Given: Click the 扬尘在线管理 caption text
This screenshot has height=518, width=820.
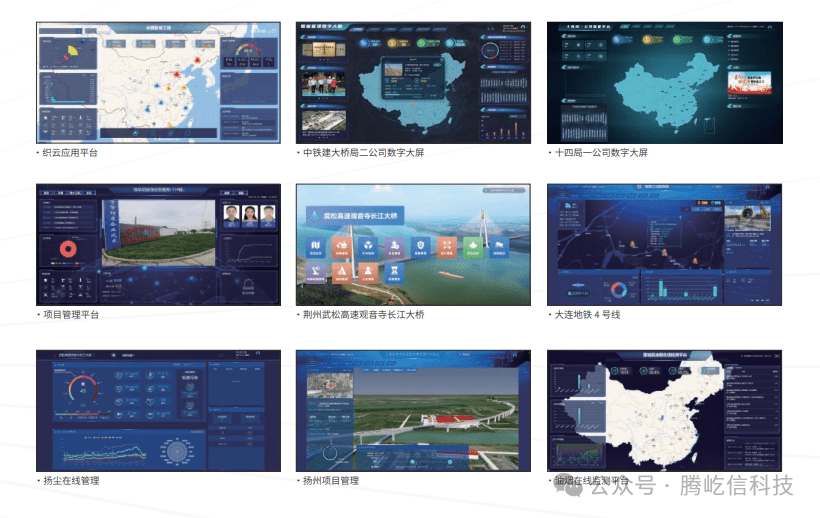Looking at the screenshot, I should pos(70,481).
